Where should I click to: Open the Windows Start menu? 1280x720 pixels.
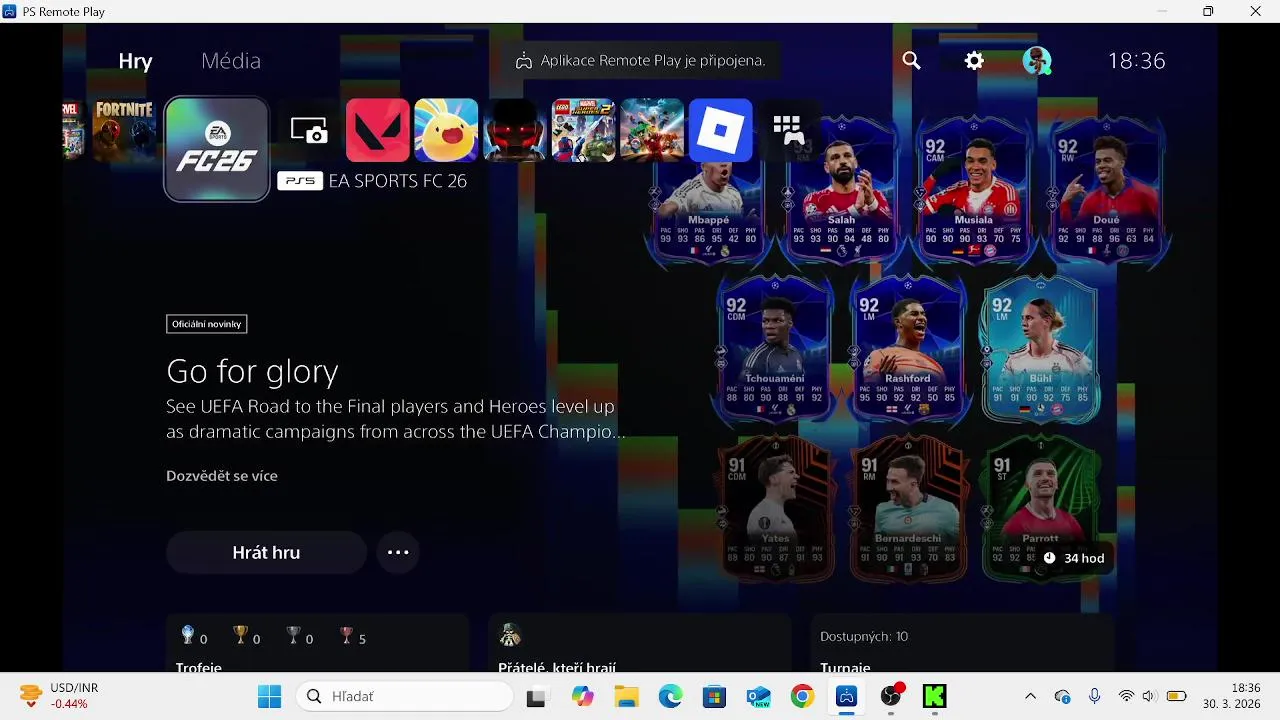pos(270,696)
